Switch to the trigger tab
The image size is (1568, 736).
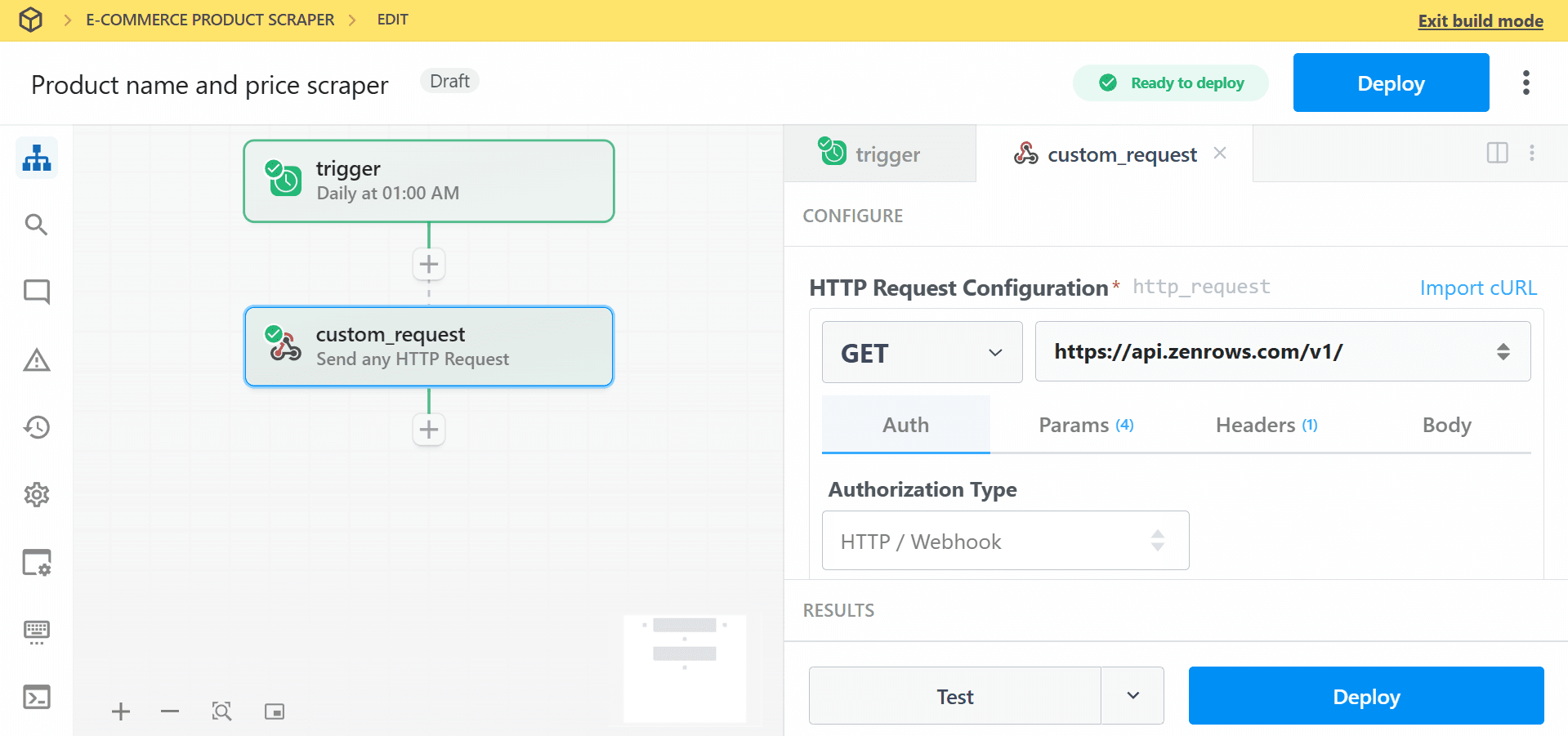coord(880,154)
